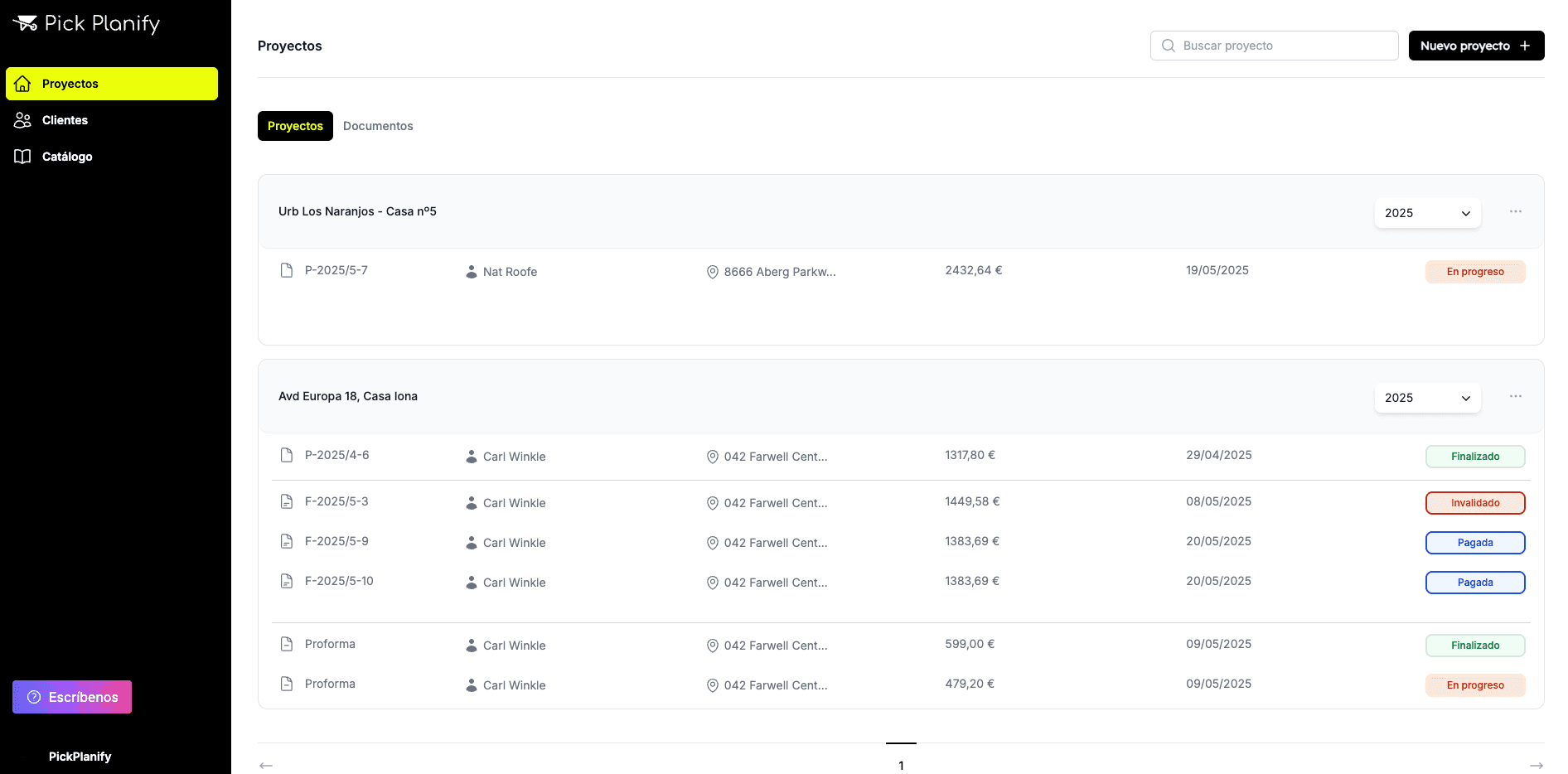Click the Pick Planify wheelbarrow logo
1568x774 pixels.
26,23
